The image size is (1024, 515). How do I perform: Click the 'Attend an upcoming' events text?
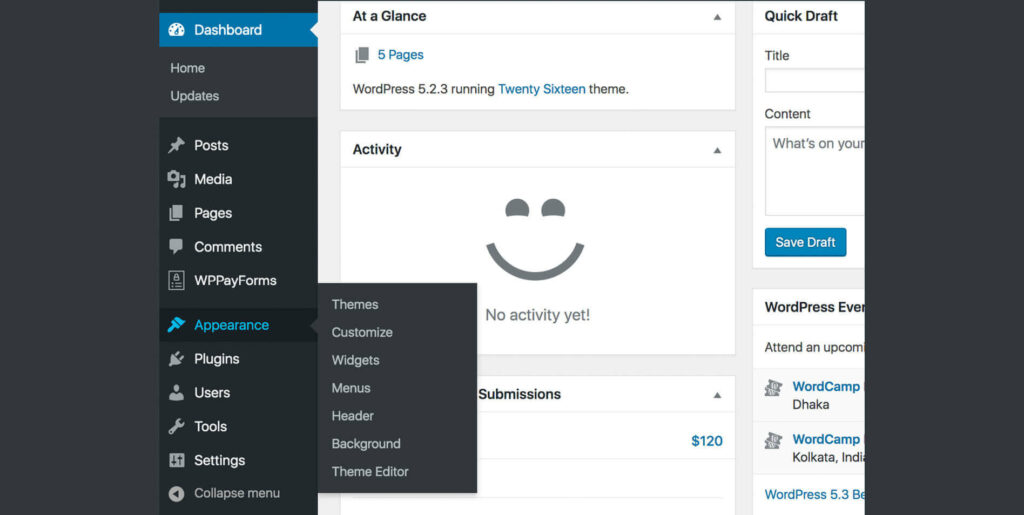[x=814, y=347]
